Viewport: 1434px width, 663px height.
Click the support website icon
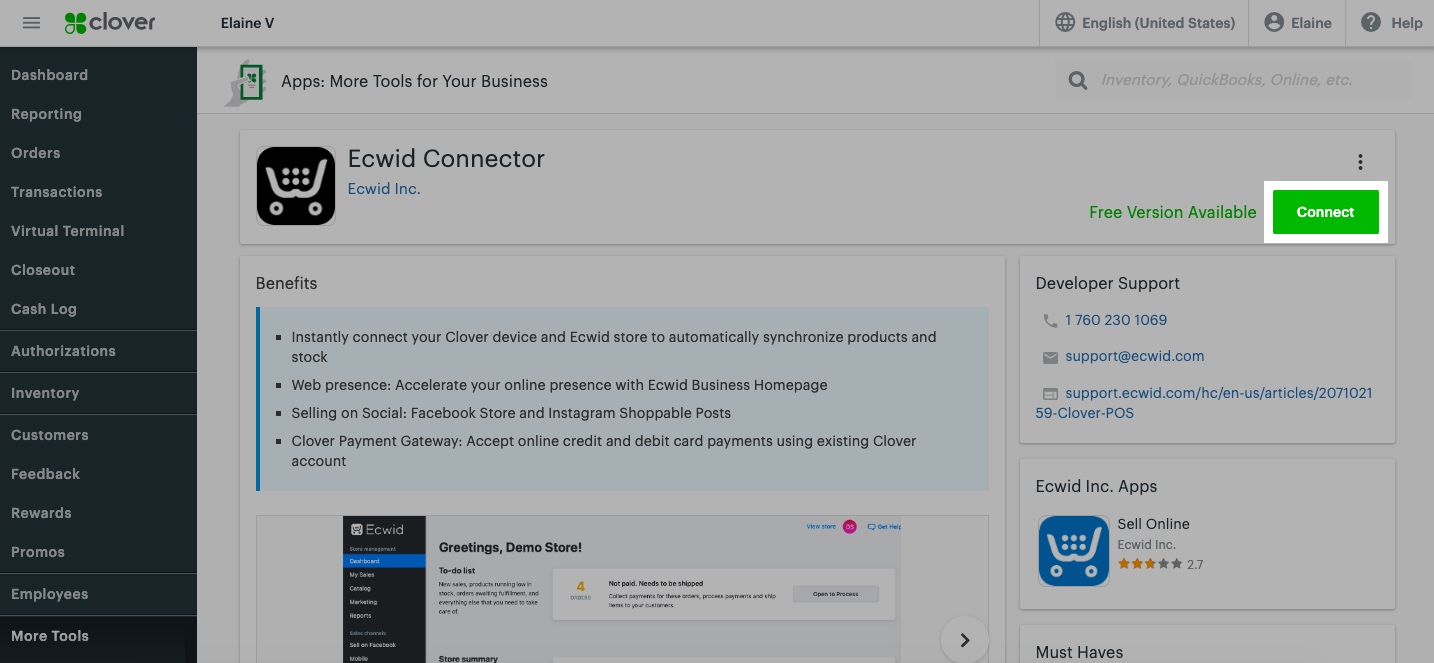(1049, 394)
